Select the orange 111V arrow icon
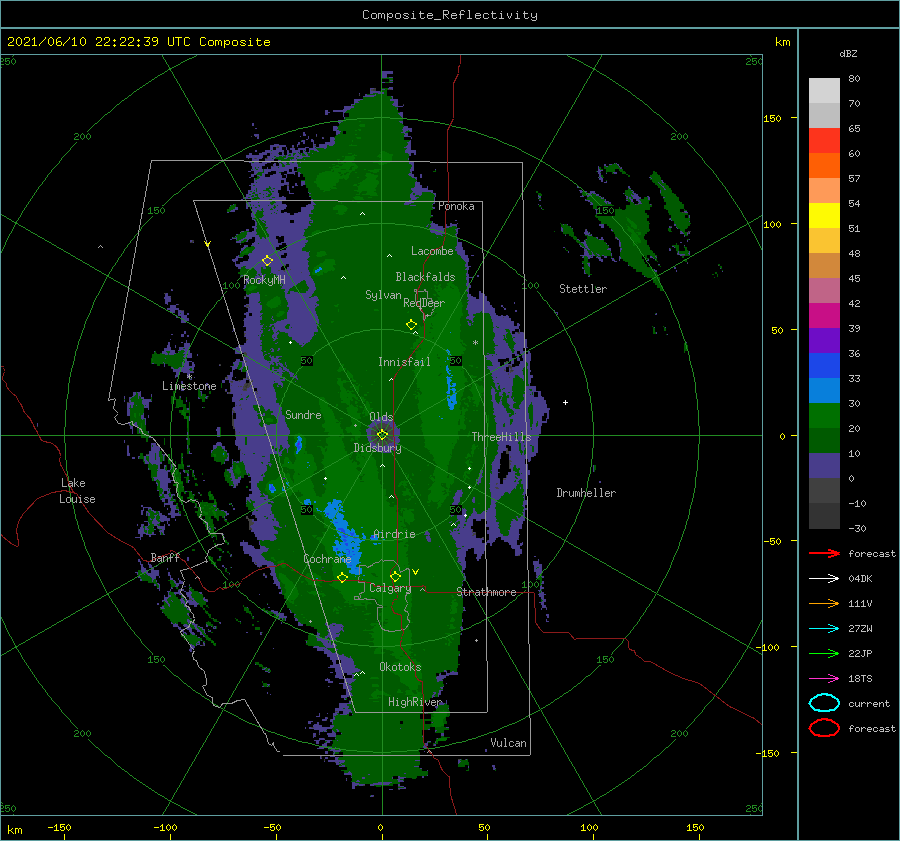The height and width of the screenshot is (841, 900). click(x=824, y=603)
